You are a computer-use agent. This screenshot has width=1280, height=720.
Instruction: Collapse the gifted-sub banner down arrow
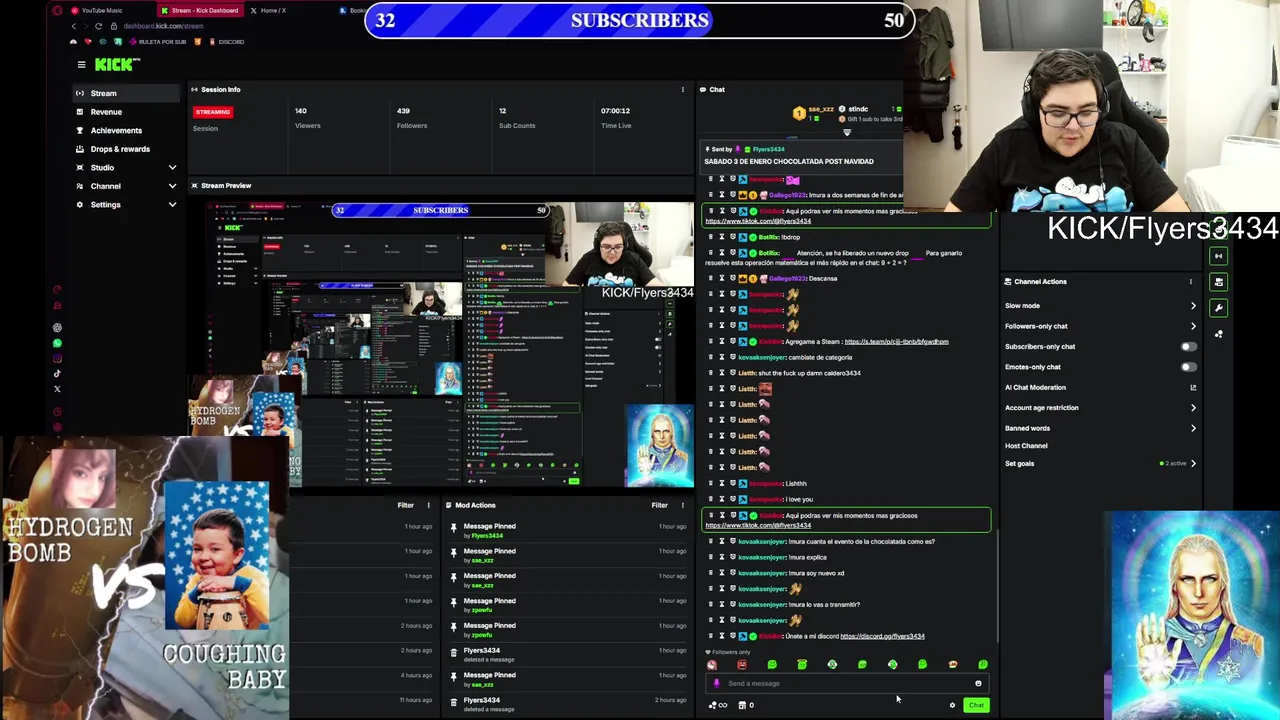click(847, 133)
